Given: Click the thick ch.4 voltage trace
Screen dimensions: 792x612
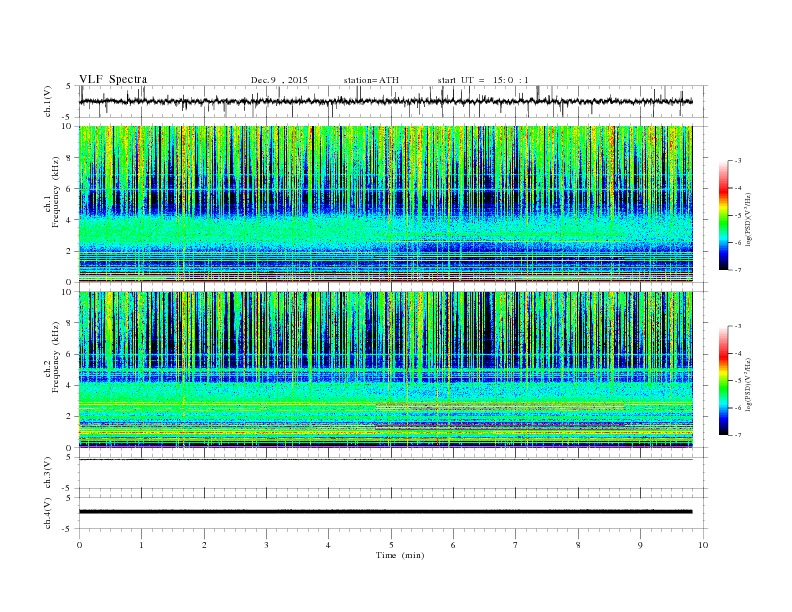Looking at the screenshot, I should (x=385, y=512).
